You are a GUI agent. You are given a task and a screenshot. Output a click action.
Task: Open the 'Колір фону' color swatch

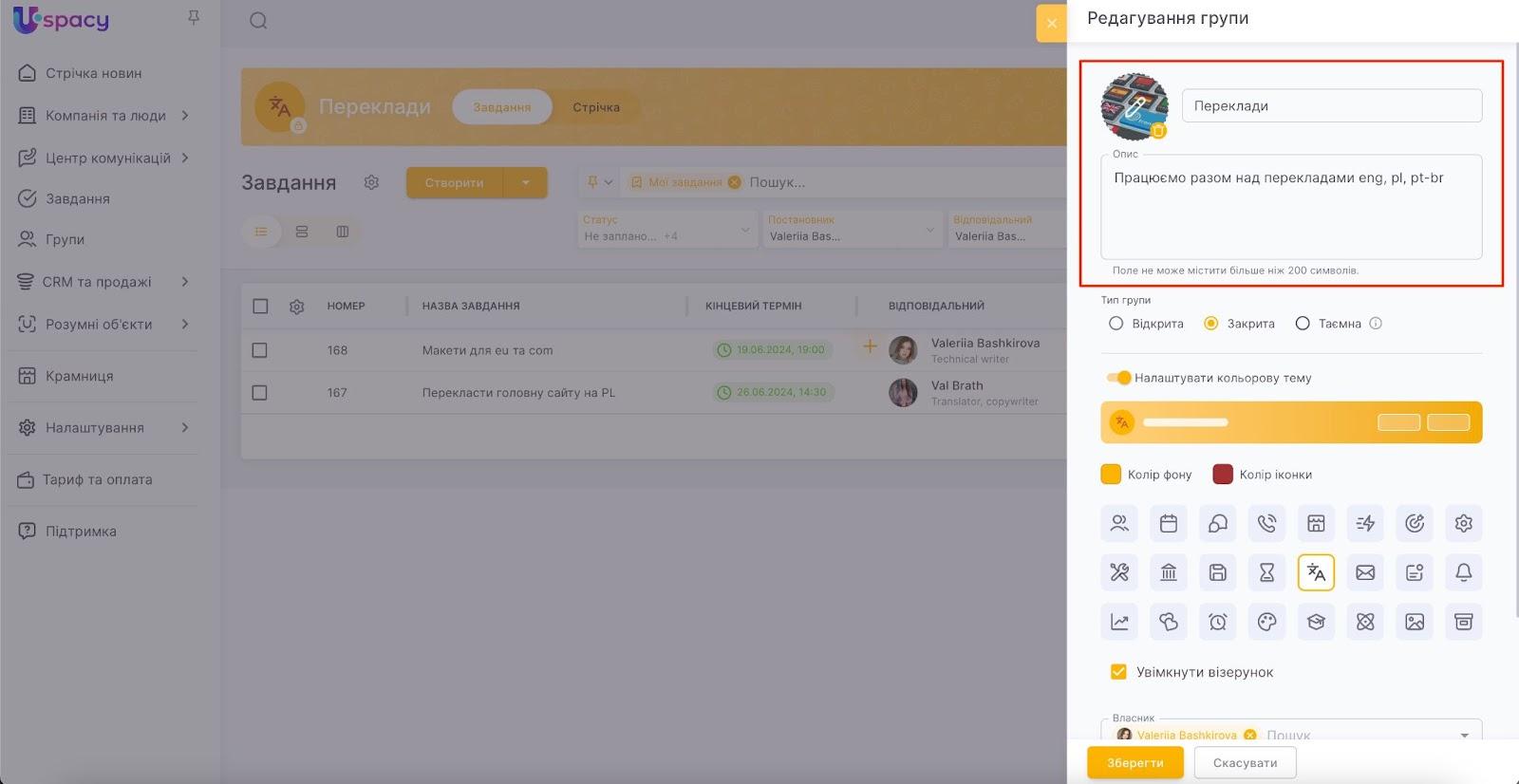point(1111,475)
